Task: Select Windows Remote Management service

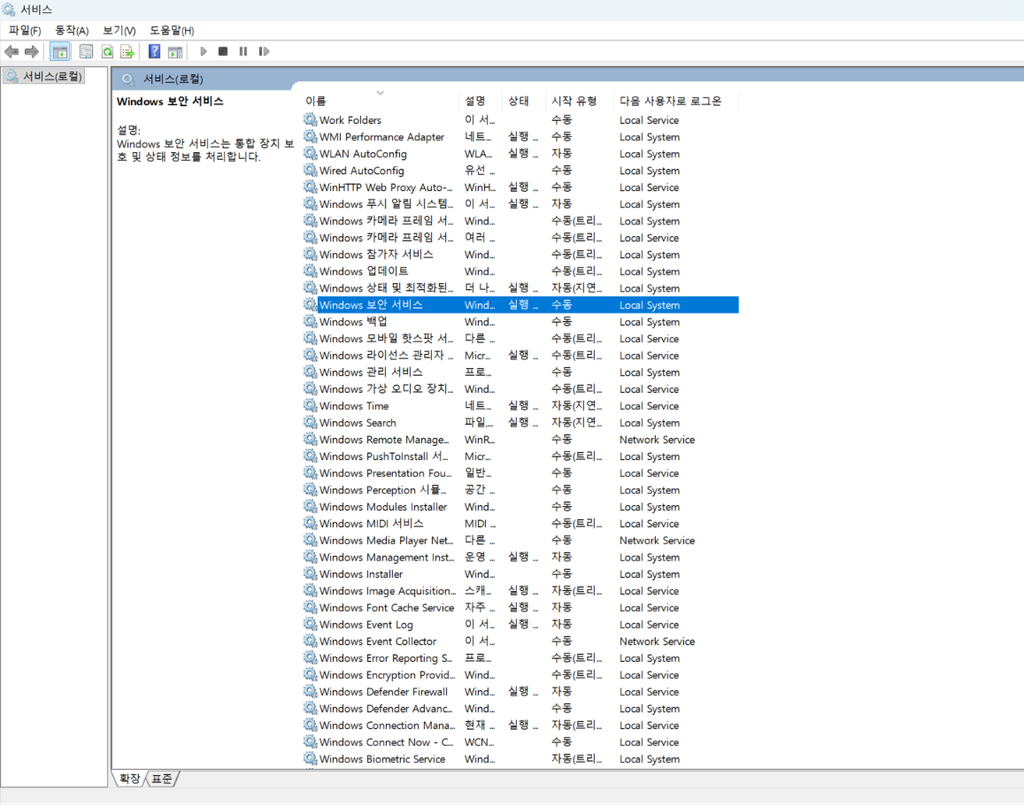Action: pyautogui.click(x=520, y=439)
